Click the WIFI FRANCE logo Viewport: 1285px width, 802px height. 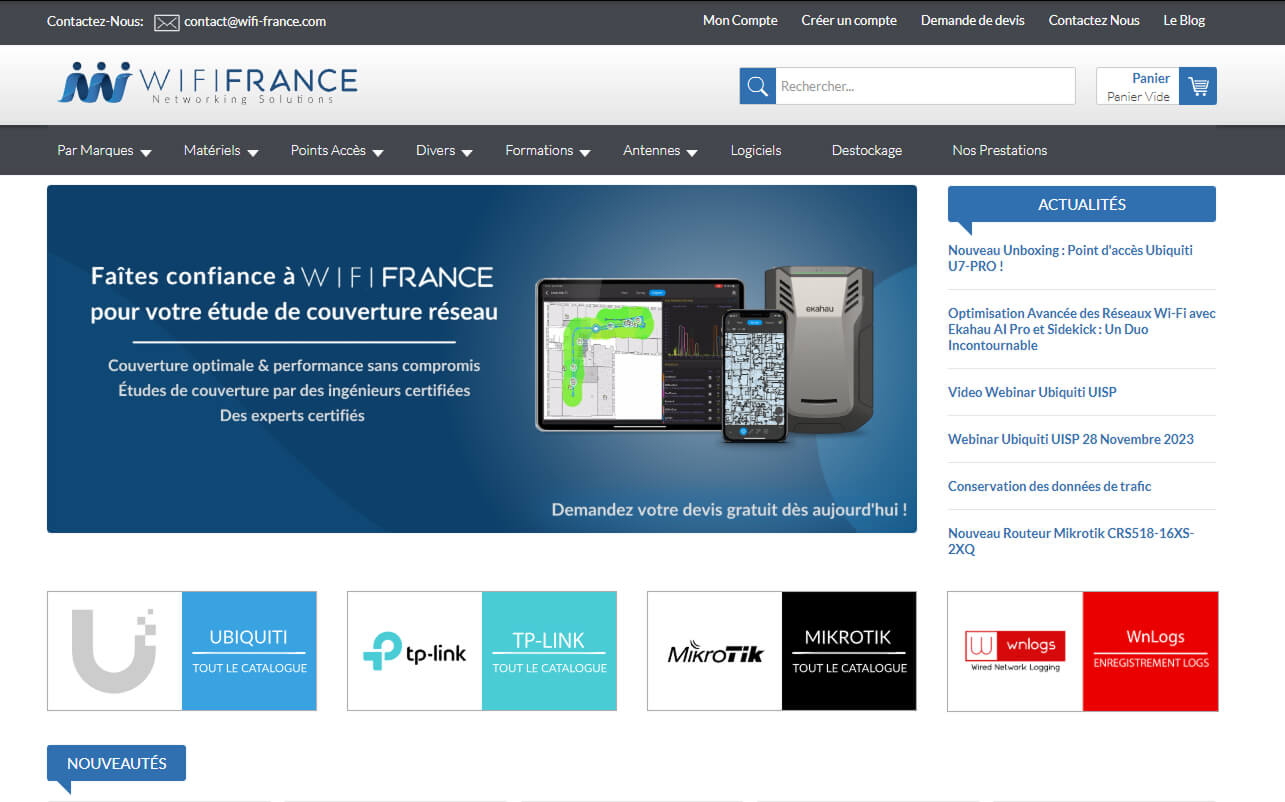[207, 84]
